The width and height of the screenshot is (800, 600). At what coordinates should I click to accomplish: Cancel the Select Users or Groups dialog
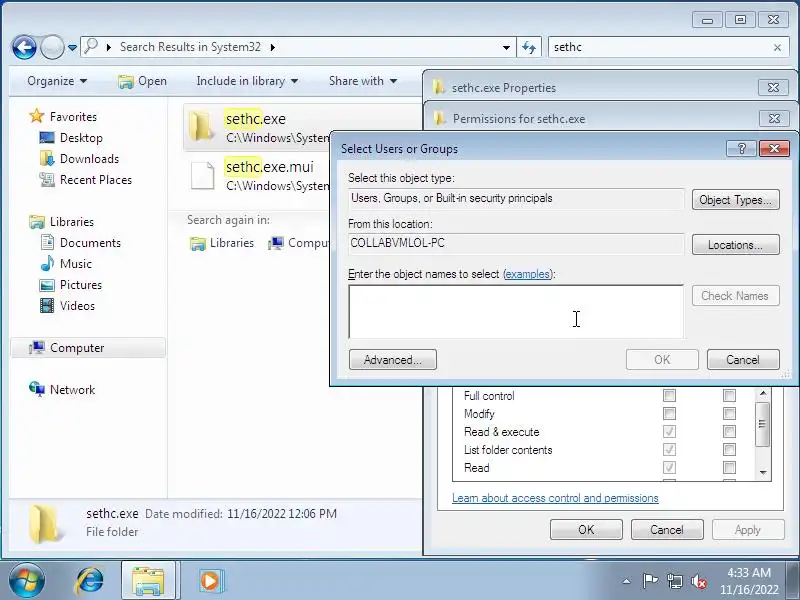tap(743, 360)
